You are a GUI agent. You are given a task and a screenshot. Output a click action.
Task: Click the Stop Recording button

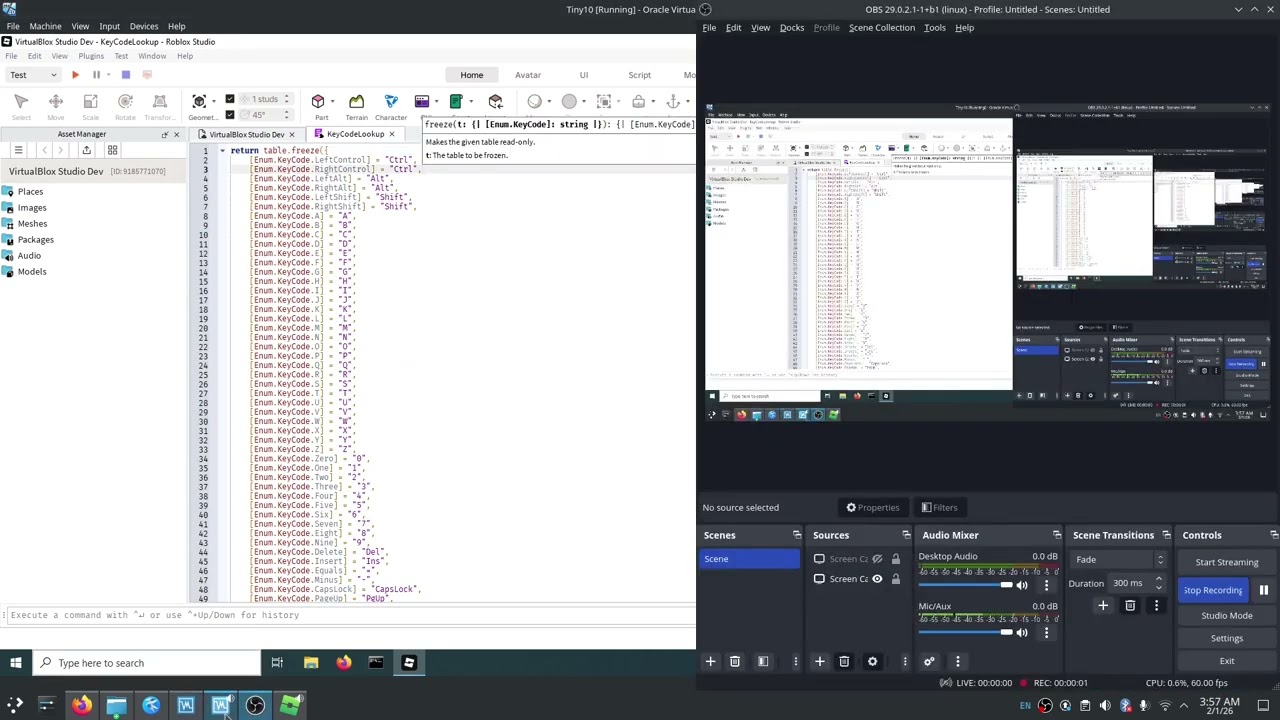click(1213, 590)
